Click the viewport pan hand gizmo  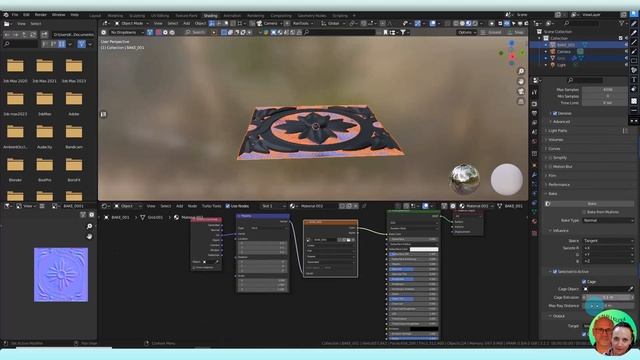[521, 82]
